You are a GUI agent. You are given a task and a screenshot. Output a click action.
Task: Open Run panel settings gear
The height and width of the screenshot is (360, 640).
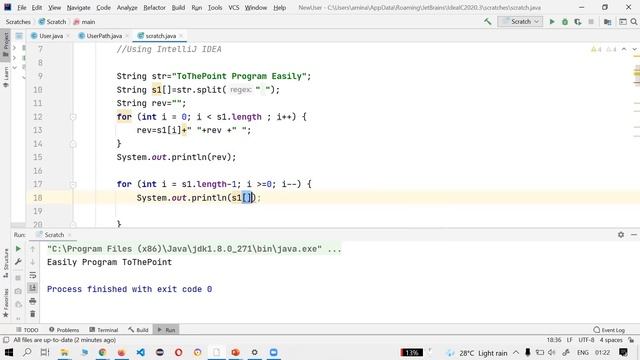(x=621, y=235)
